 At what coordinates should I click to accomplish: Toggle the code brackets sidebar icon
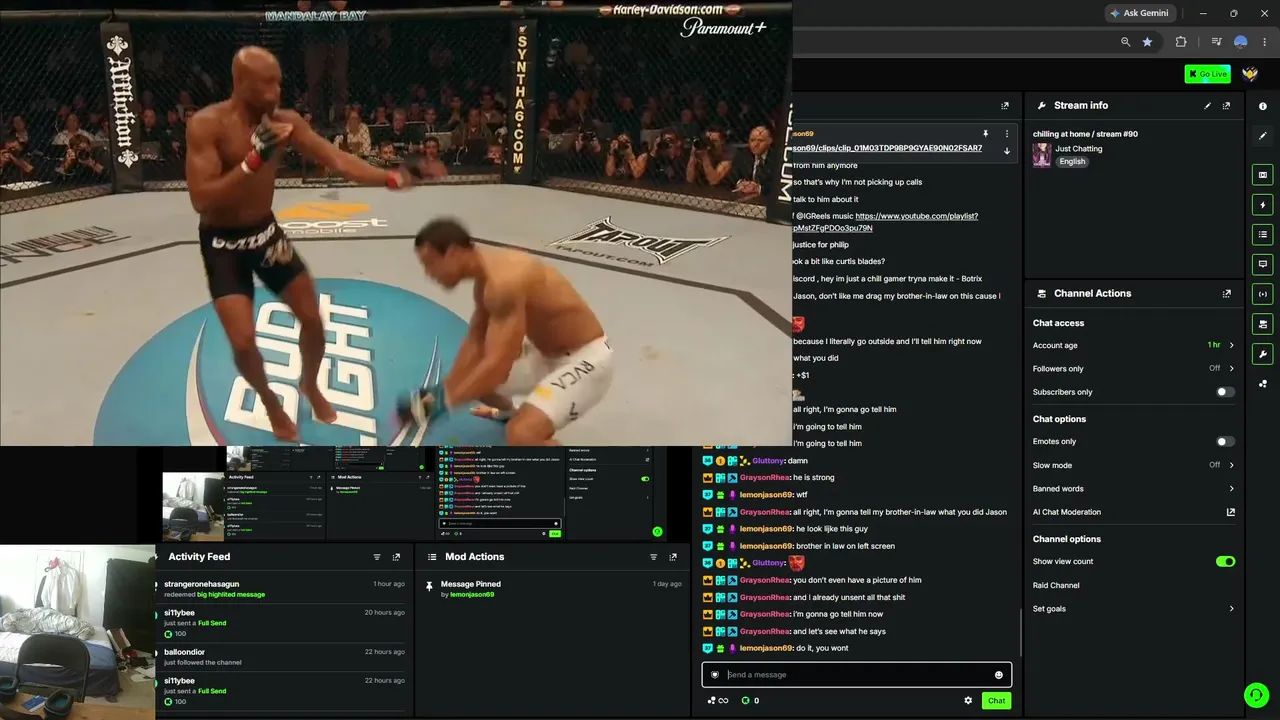(1263, 294)
